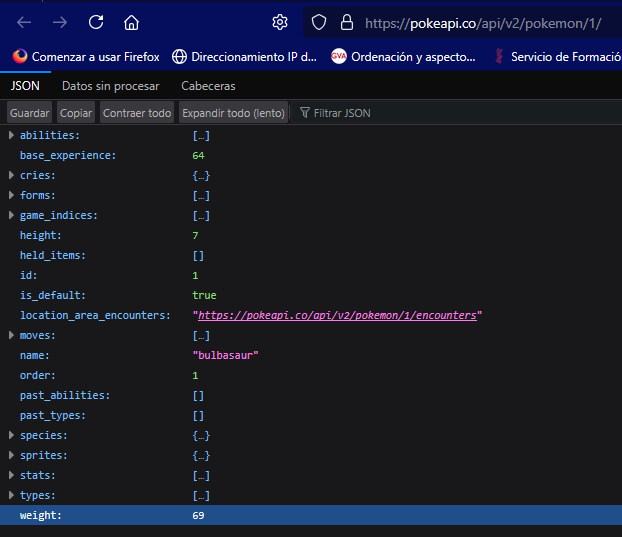Viewport: 622px width, 537px height.
Task: Go forward with the forward arrow
Action: pos(60,23)
